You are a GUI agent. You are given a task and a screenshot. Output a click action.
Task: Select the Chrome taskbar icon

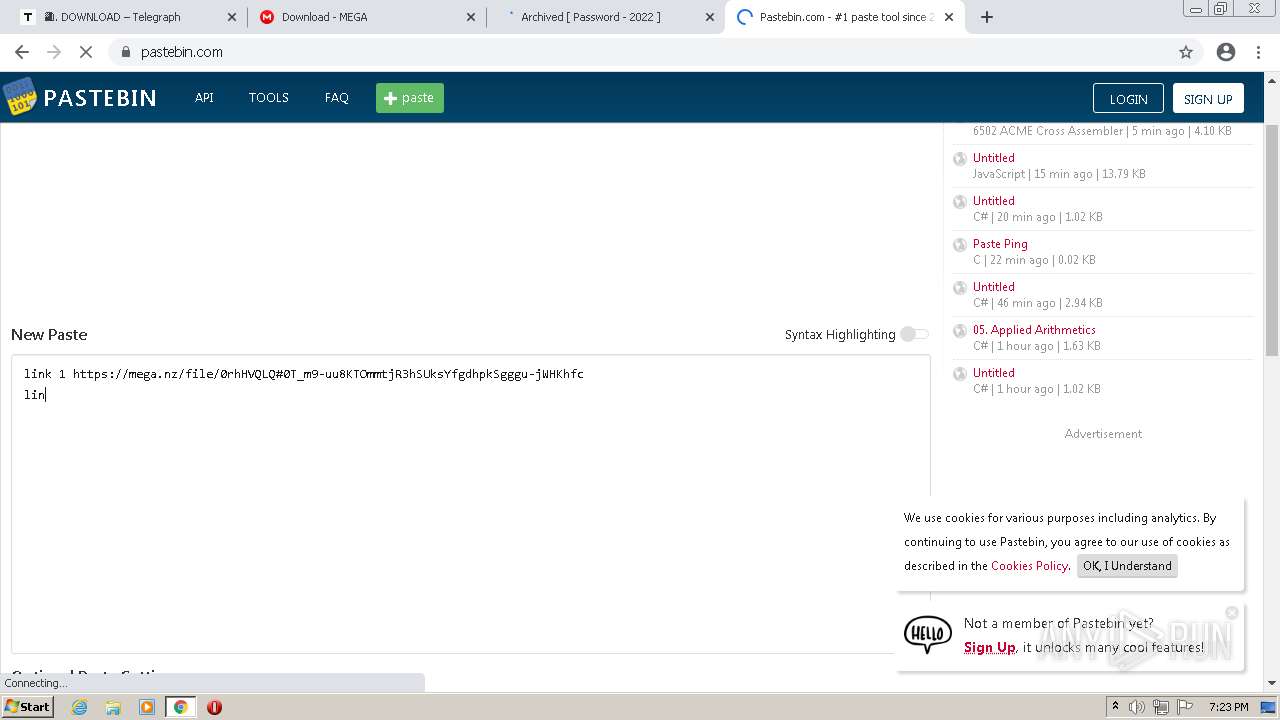point(181,707)
